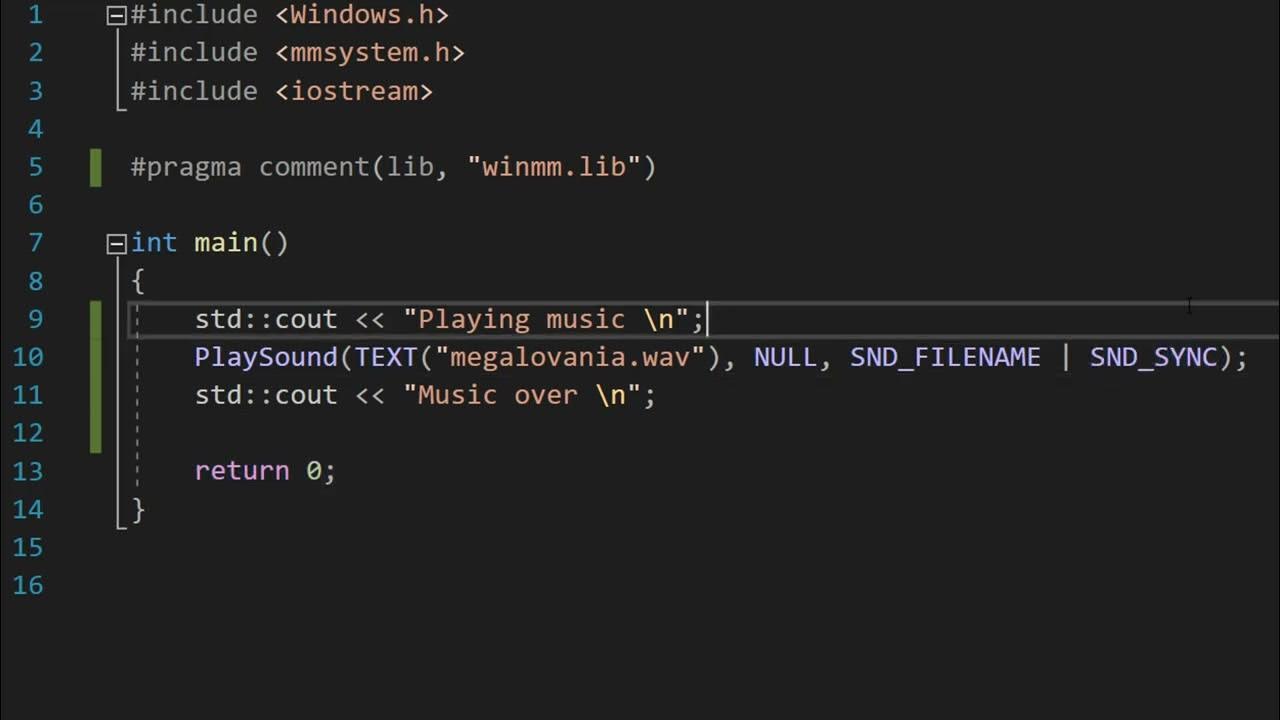Click the comment keyword on line 5
This screenshot has height=720, width=1280.
[x=314, y=167]
